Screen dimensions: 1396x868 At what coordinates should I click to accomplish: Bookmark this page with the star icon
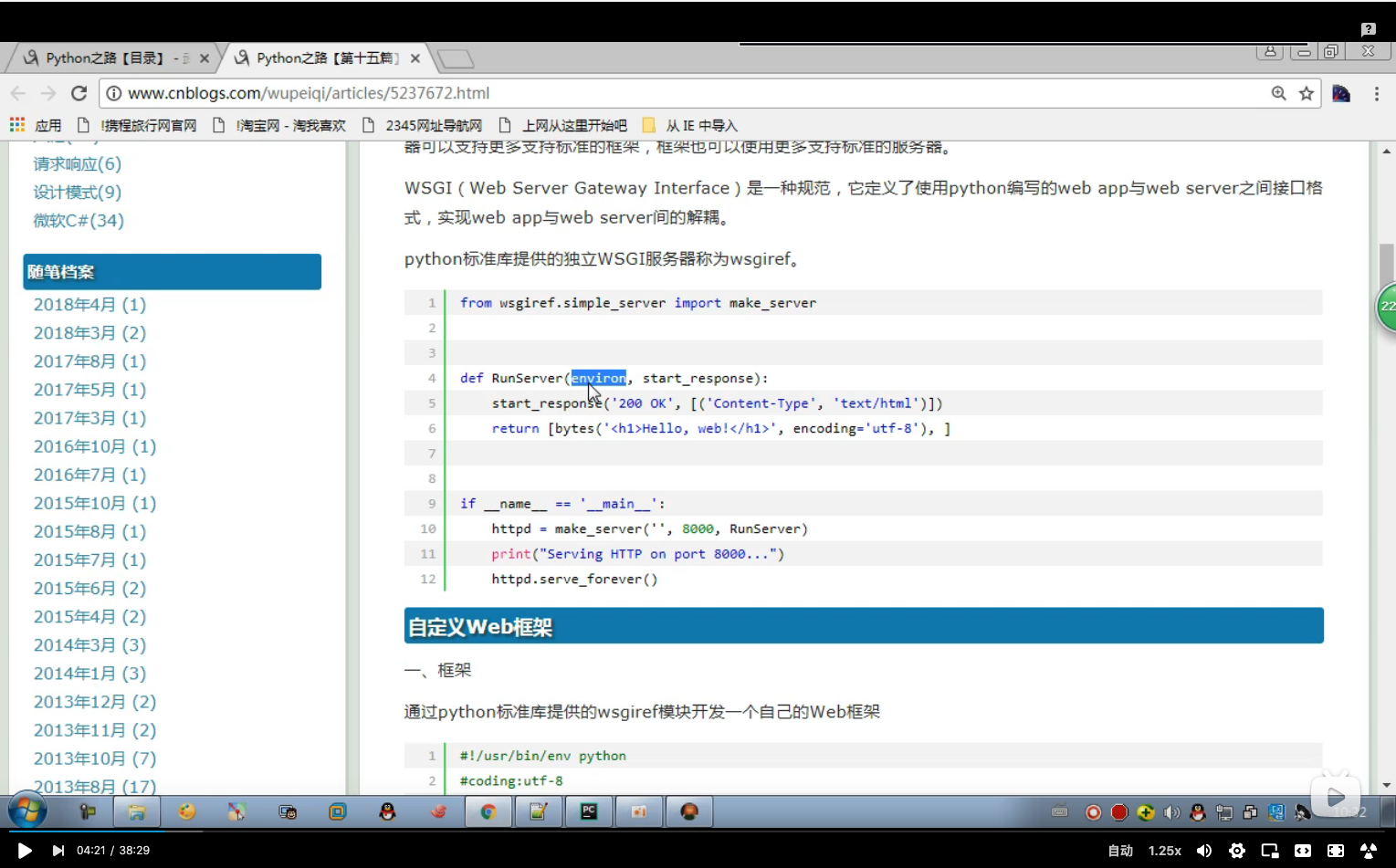(x=1307, y=93)
